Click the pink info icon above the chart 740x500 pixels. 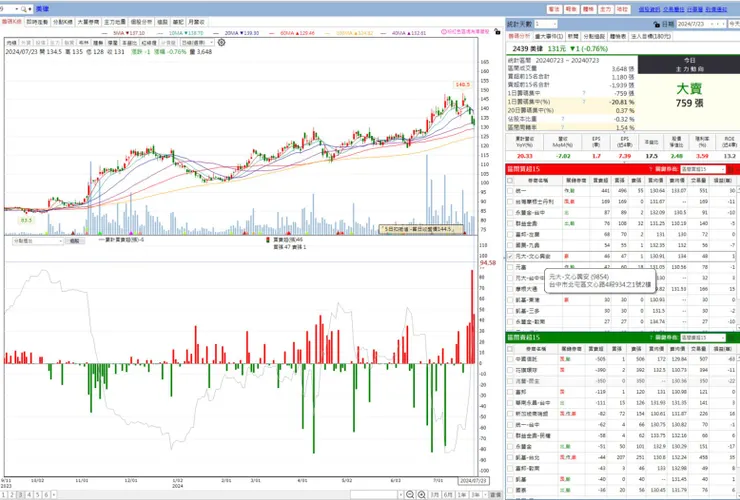[444, 32]
